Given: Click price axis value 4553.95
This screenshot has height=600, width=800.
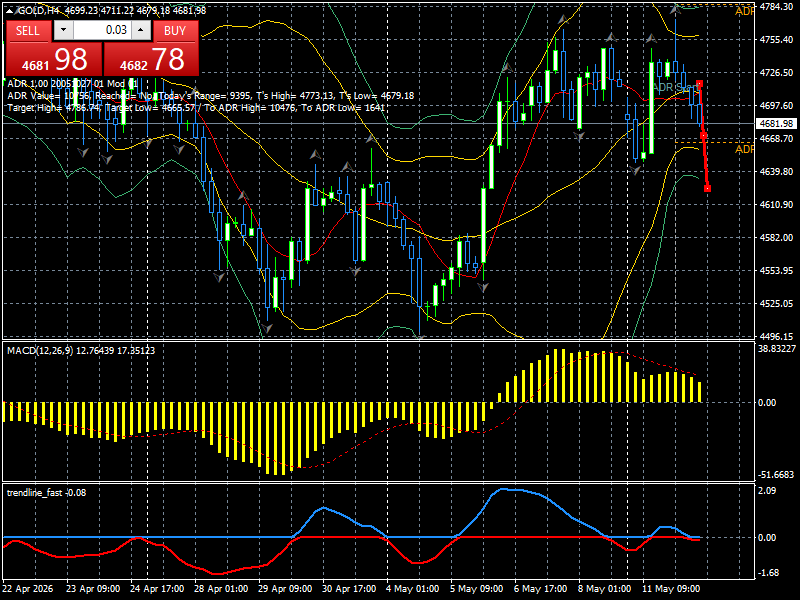Looking at the screenshot, I should (776, 270).
